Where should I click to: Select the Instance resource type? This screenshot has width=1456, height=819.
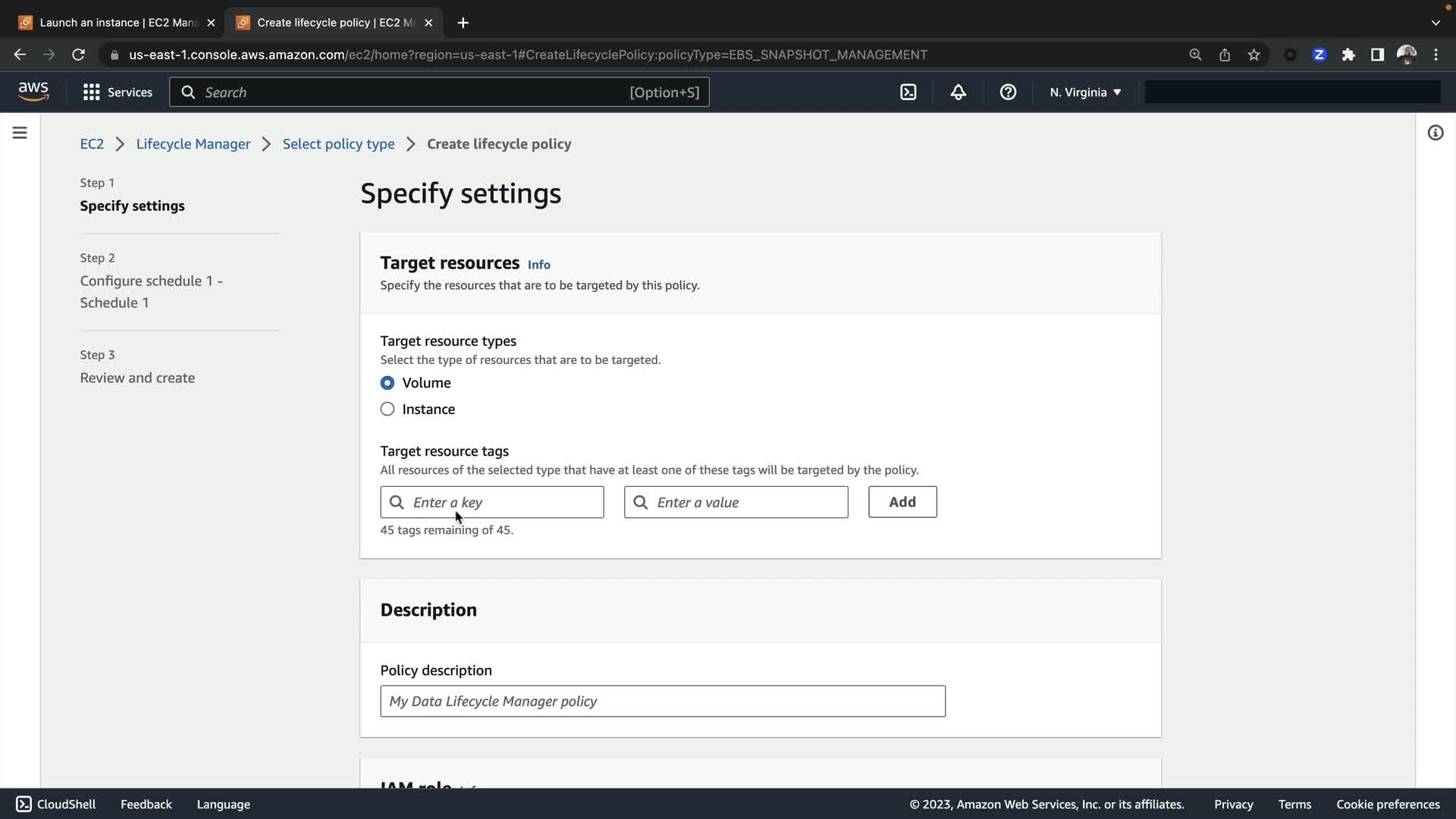(388, 409)
